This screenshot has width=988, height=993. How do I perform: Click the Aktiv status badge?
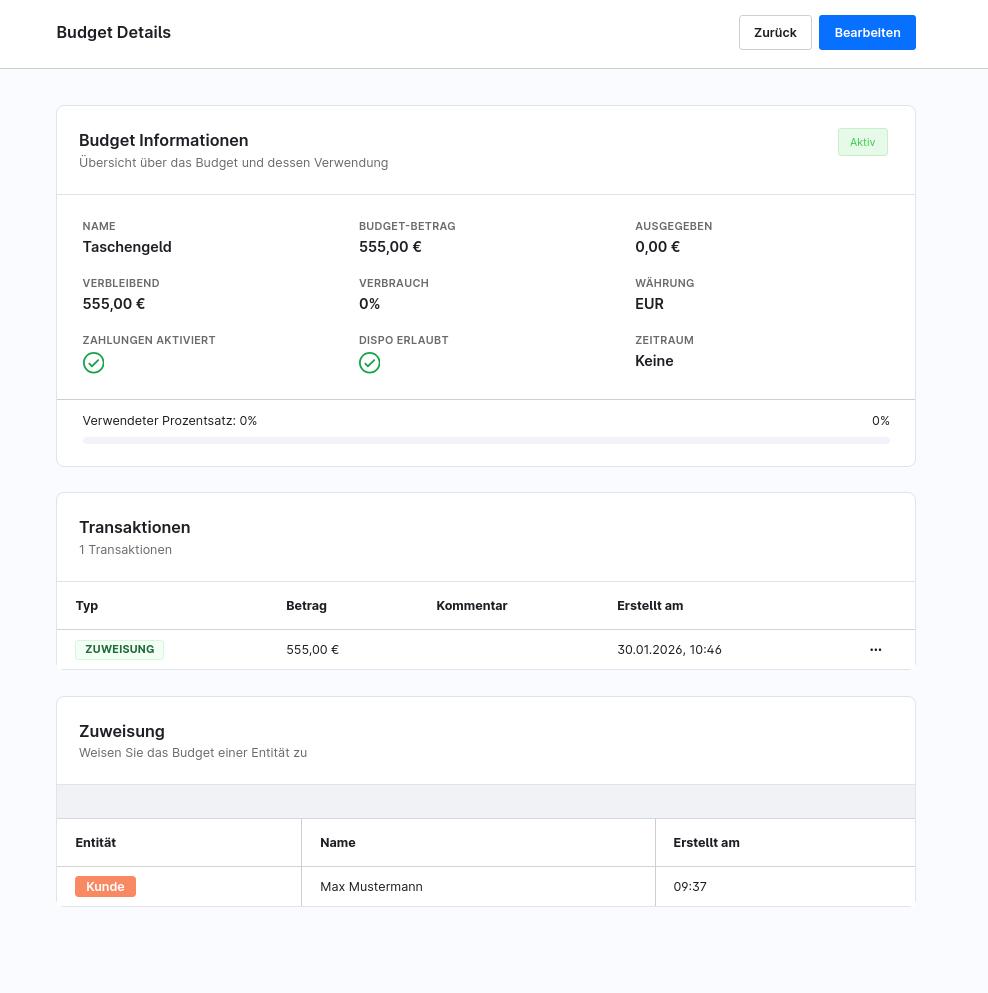[862, 142]
